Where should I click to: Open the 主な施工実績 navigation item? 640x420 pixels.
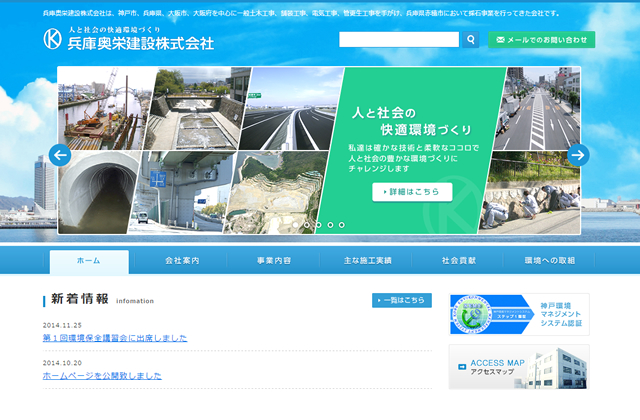point(365,261)
